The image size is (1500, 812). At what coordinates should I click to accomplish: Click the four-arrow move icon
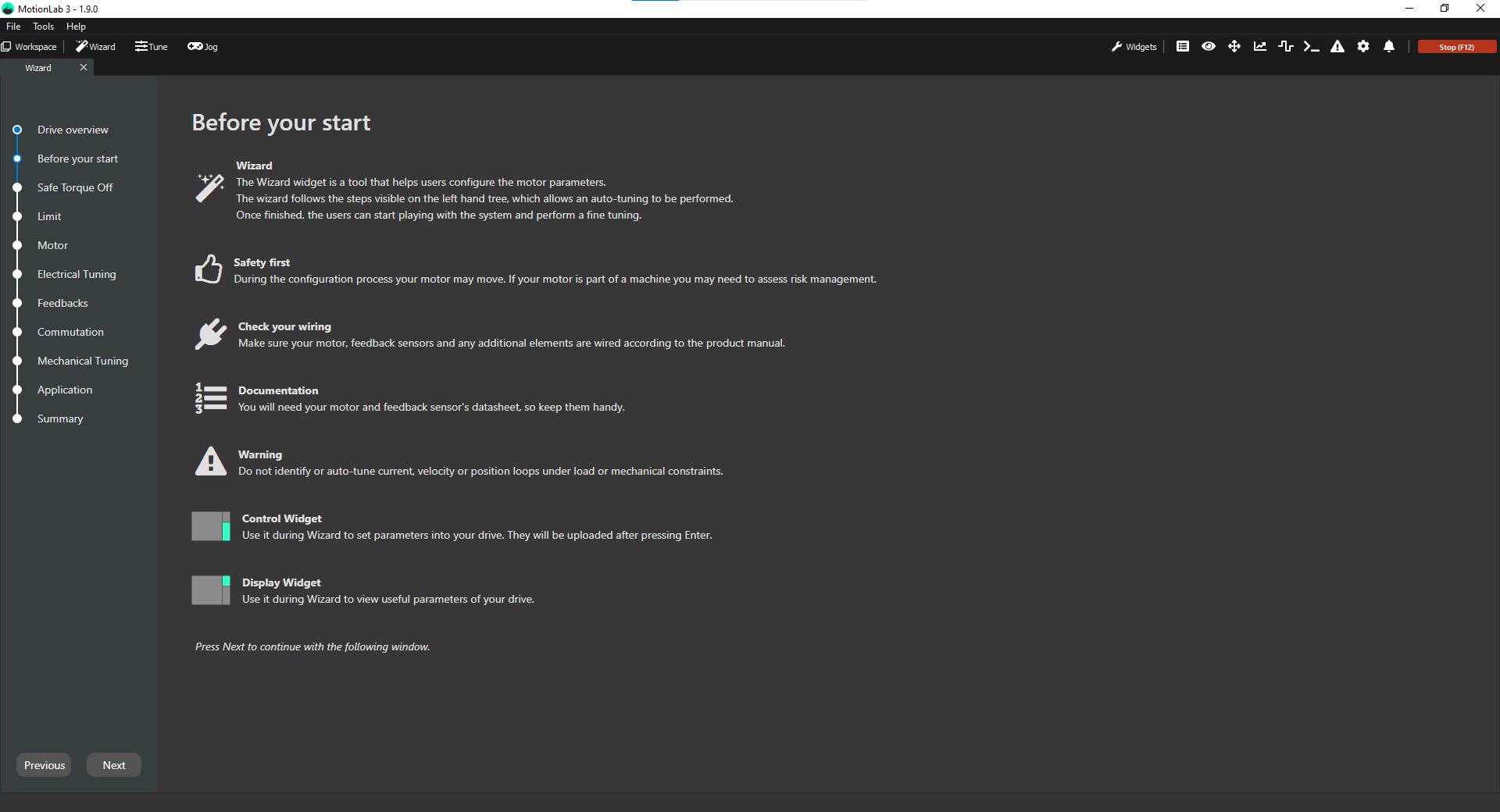point(1234,47)
